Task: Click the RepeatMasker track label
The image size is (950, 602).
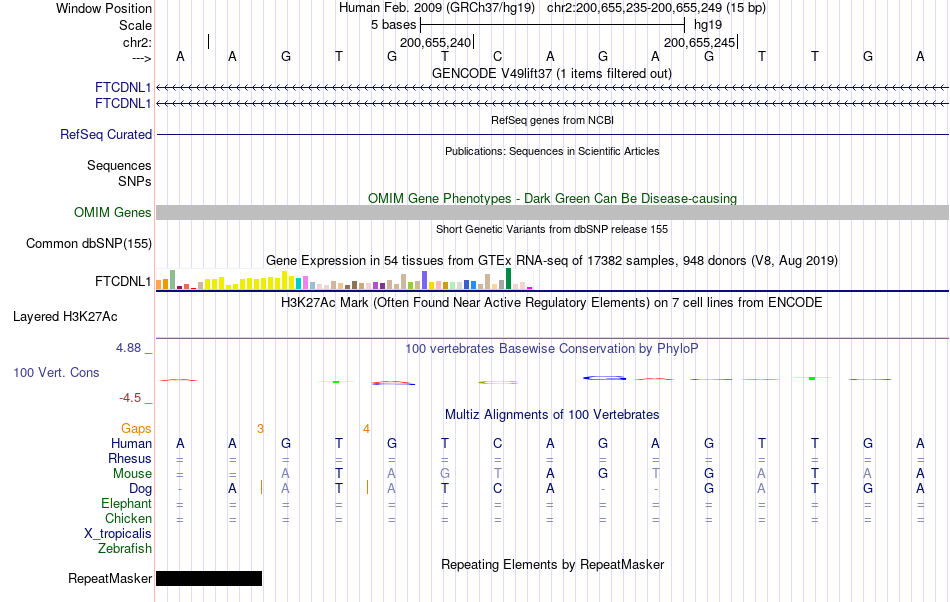Action: coord(110,578)
